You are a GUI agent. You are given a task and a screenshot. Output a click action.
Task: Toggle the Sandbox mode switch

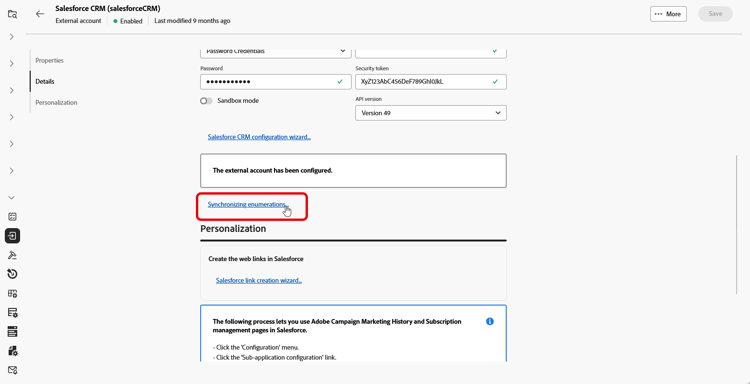click(206, 101)
